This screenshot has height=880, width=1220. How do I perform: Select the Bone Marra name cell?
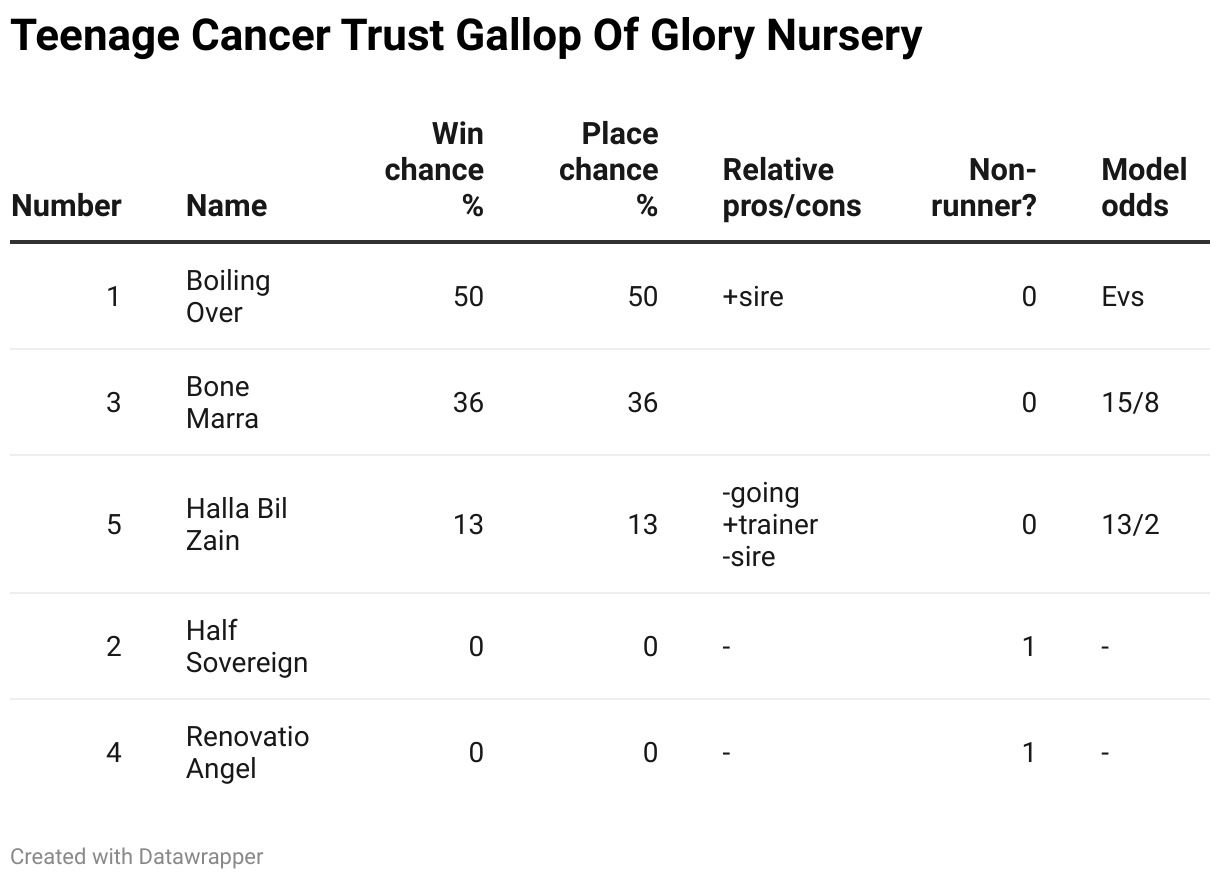tap(222, 403)
